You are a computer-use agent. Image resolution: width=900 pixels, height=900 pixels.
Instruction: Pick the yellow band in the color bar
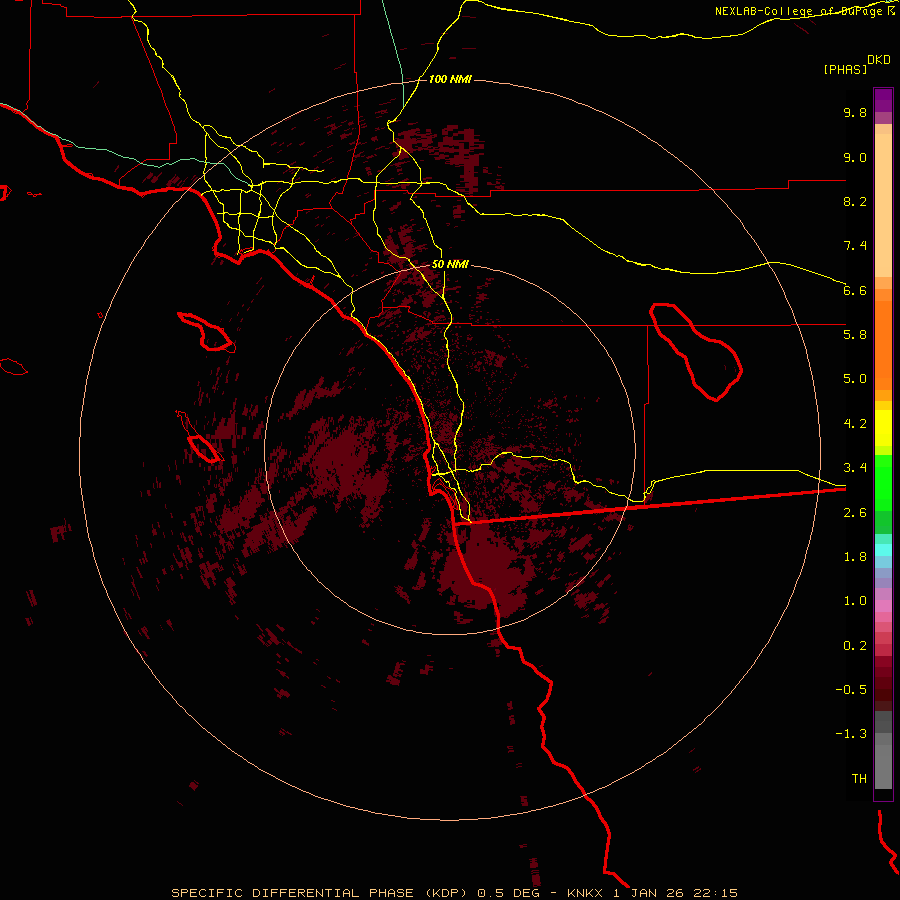pos(883,428)
